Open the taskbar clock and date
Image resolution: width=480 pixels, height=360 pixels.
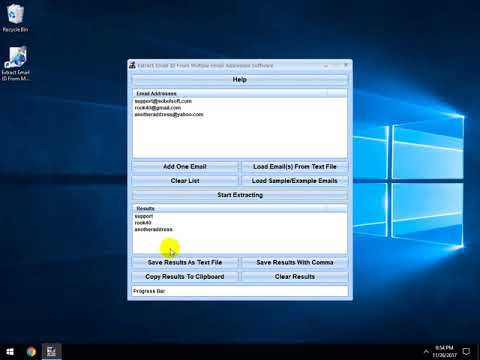click(444, 352)
